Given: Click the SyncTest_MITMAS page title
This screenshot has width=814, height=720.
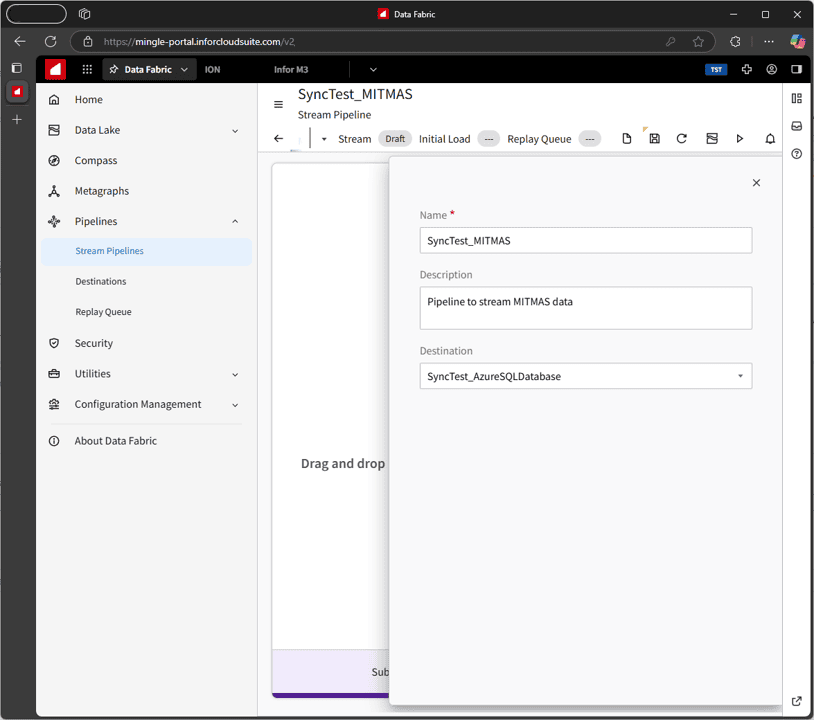Looking at the screenshot, I should pos(355,94).
